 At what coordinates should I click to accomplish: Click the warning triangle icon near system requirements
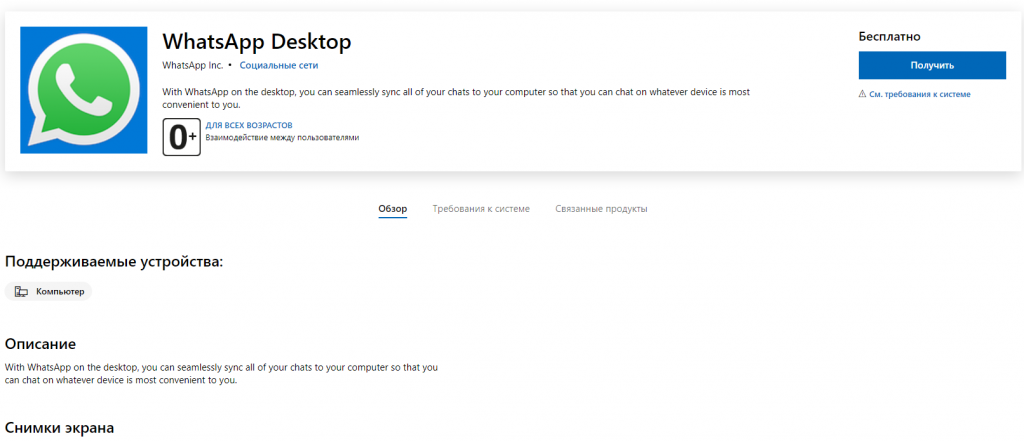point(862,94)
